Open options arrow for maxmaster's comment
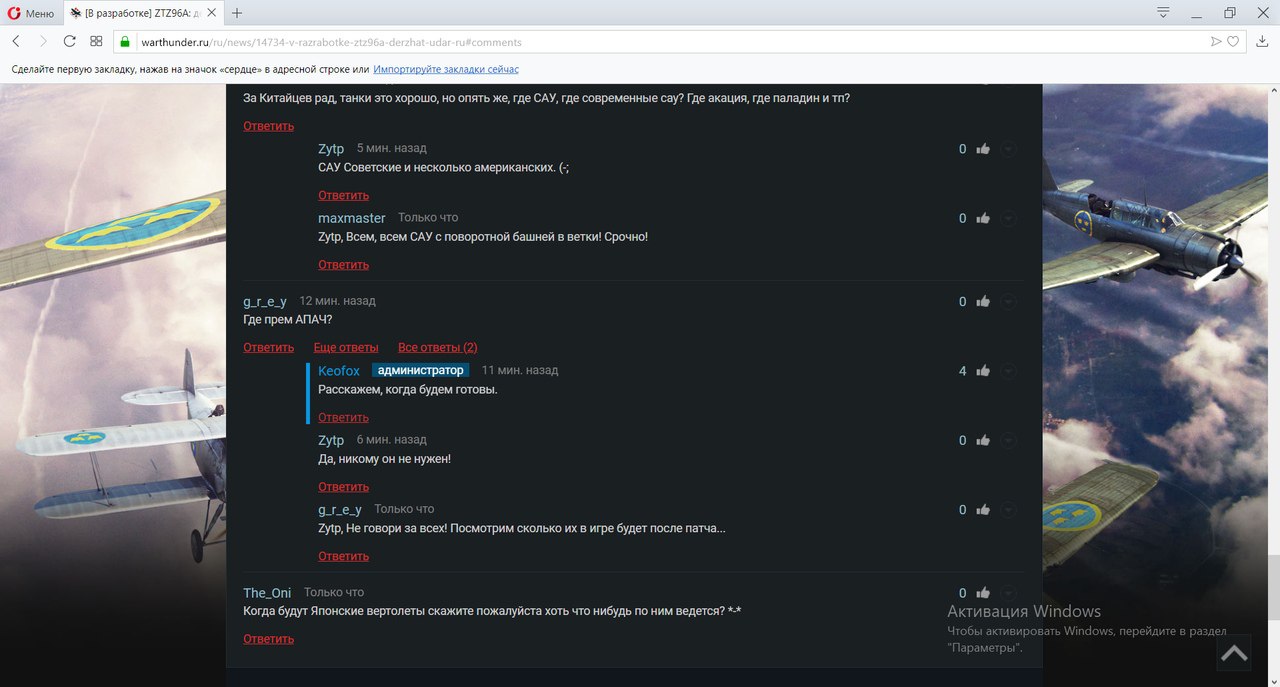 (x=1008, y=218)
